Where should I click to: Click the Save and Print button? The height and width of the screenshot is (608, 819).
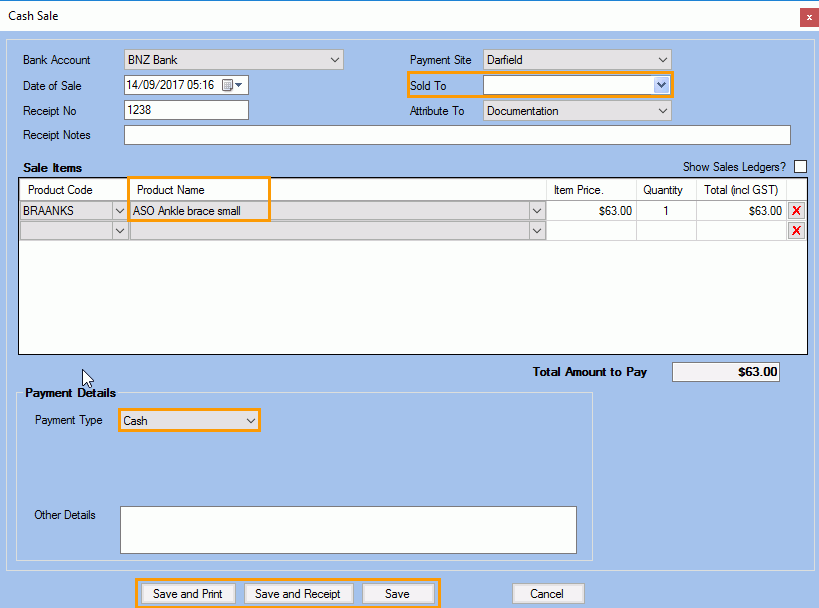(x=188, y=594)
